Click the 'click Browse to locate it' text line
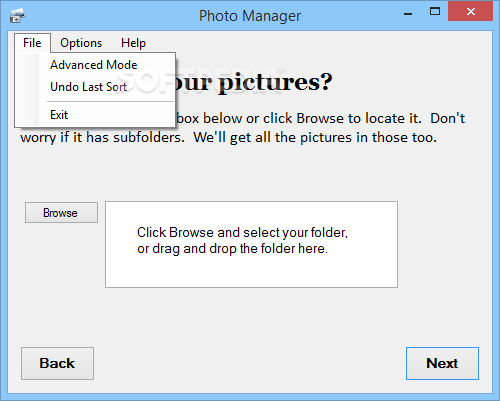 (320, 118)
